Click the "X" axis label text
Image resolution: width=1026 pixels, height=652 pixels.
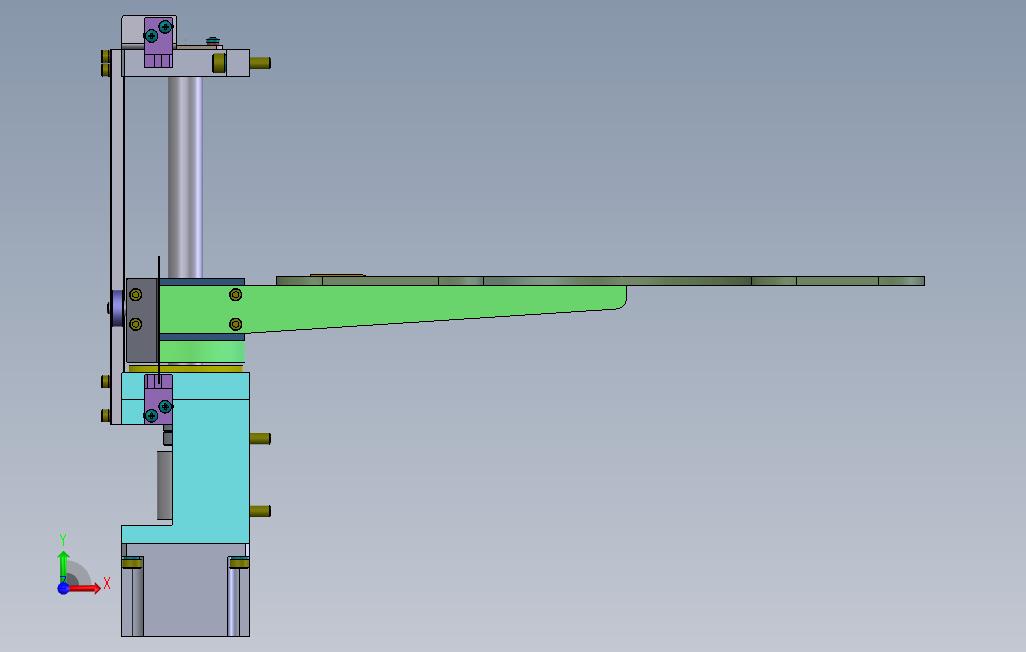pyautogui.click(x=107, y=583)
